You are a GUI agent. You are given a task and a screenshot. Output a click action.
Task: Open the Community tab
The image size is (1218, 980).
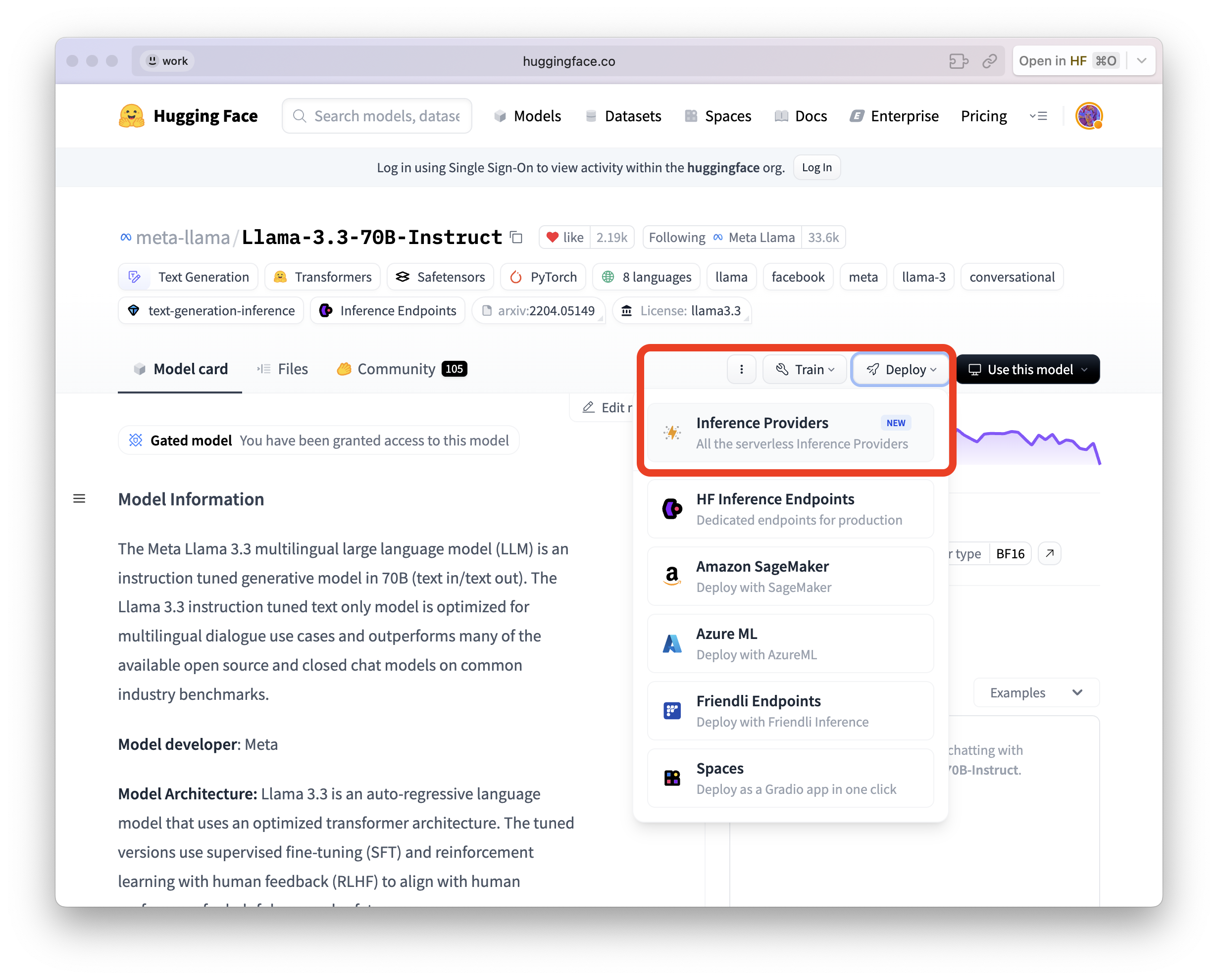point(402,369)
